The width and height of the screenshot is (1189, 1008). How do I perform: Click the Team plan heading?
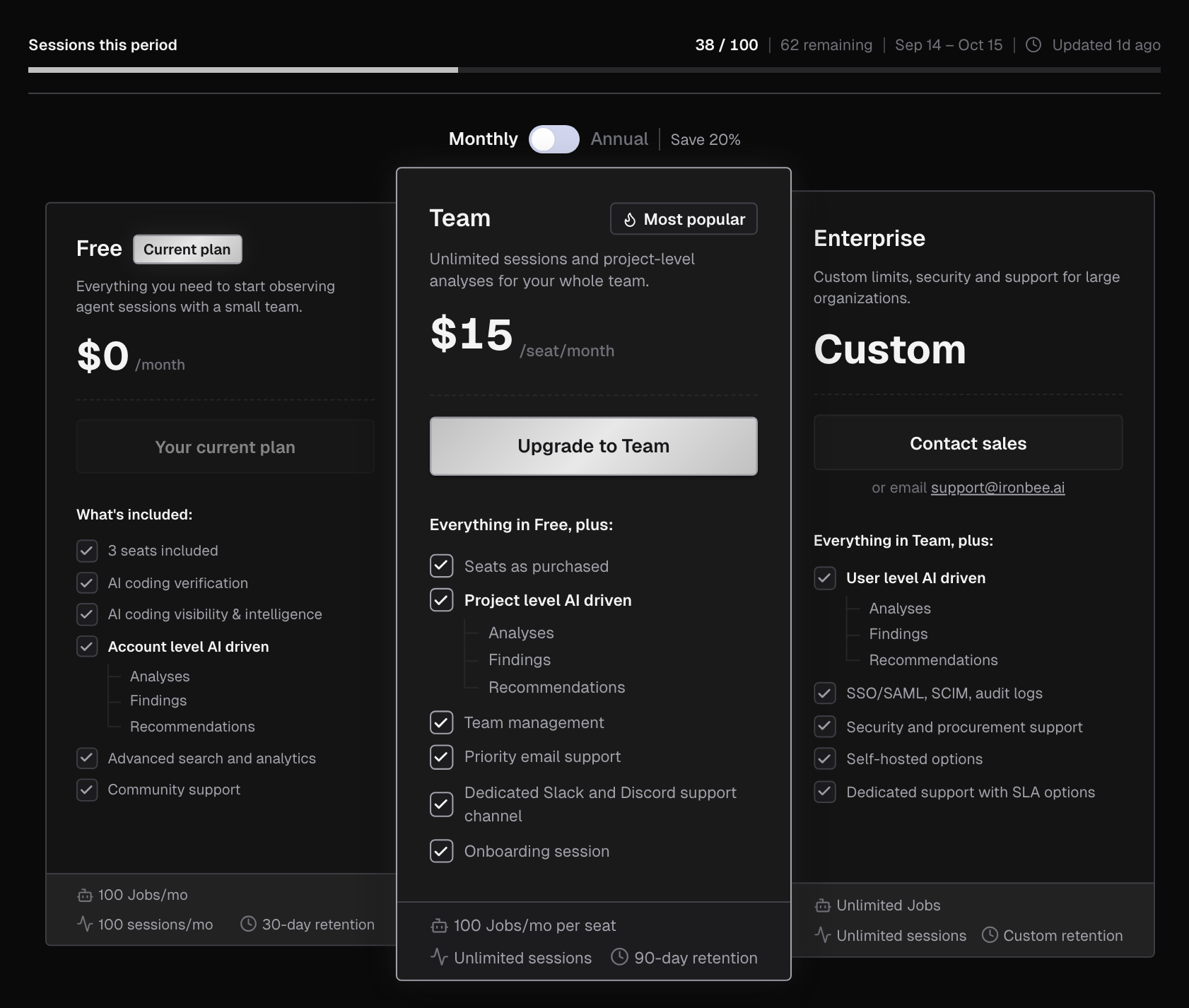click(460, 218)
